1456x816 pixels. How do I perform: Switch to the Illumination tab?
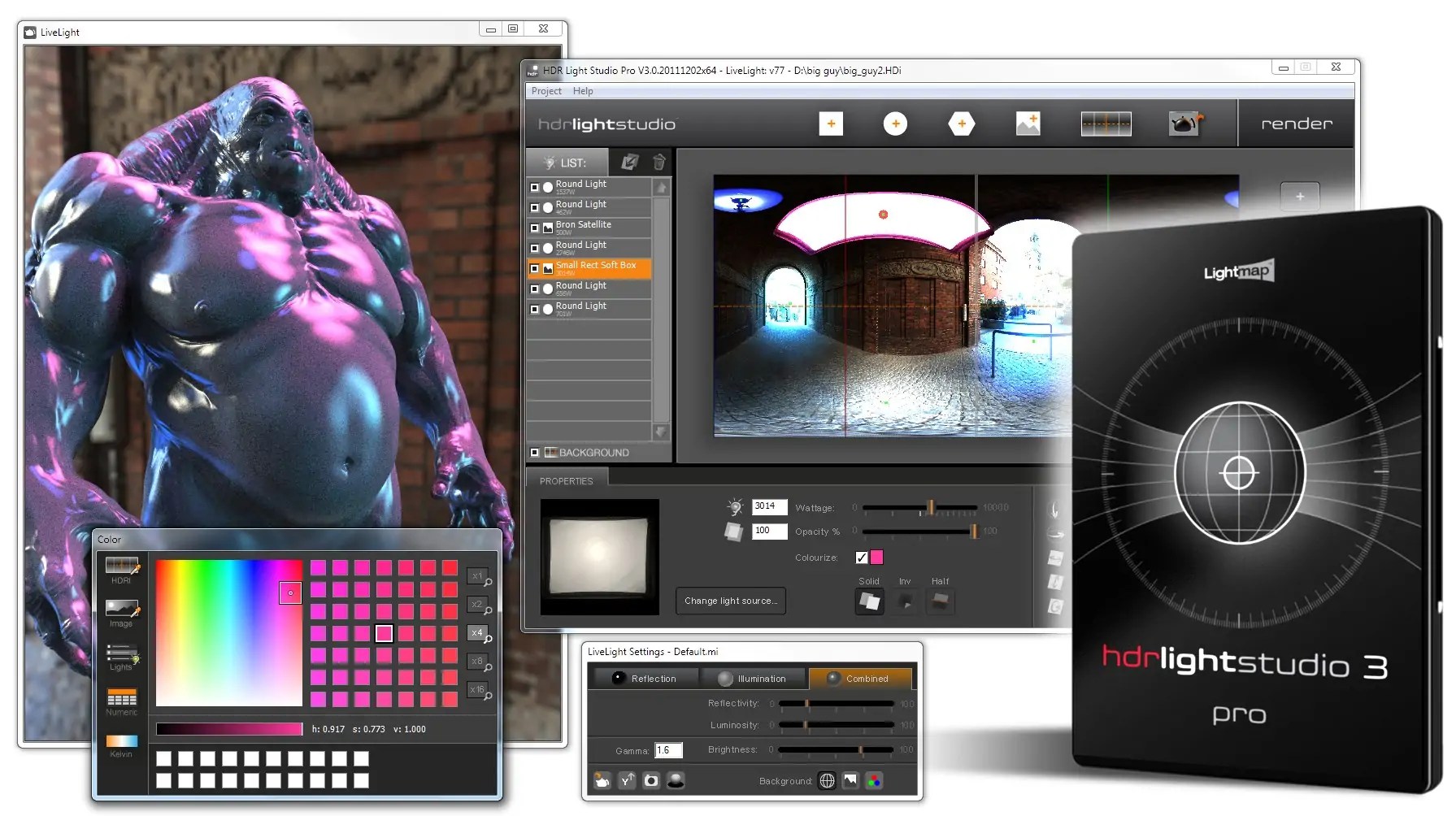(753, 679)
